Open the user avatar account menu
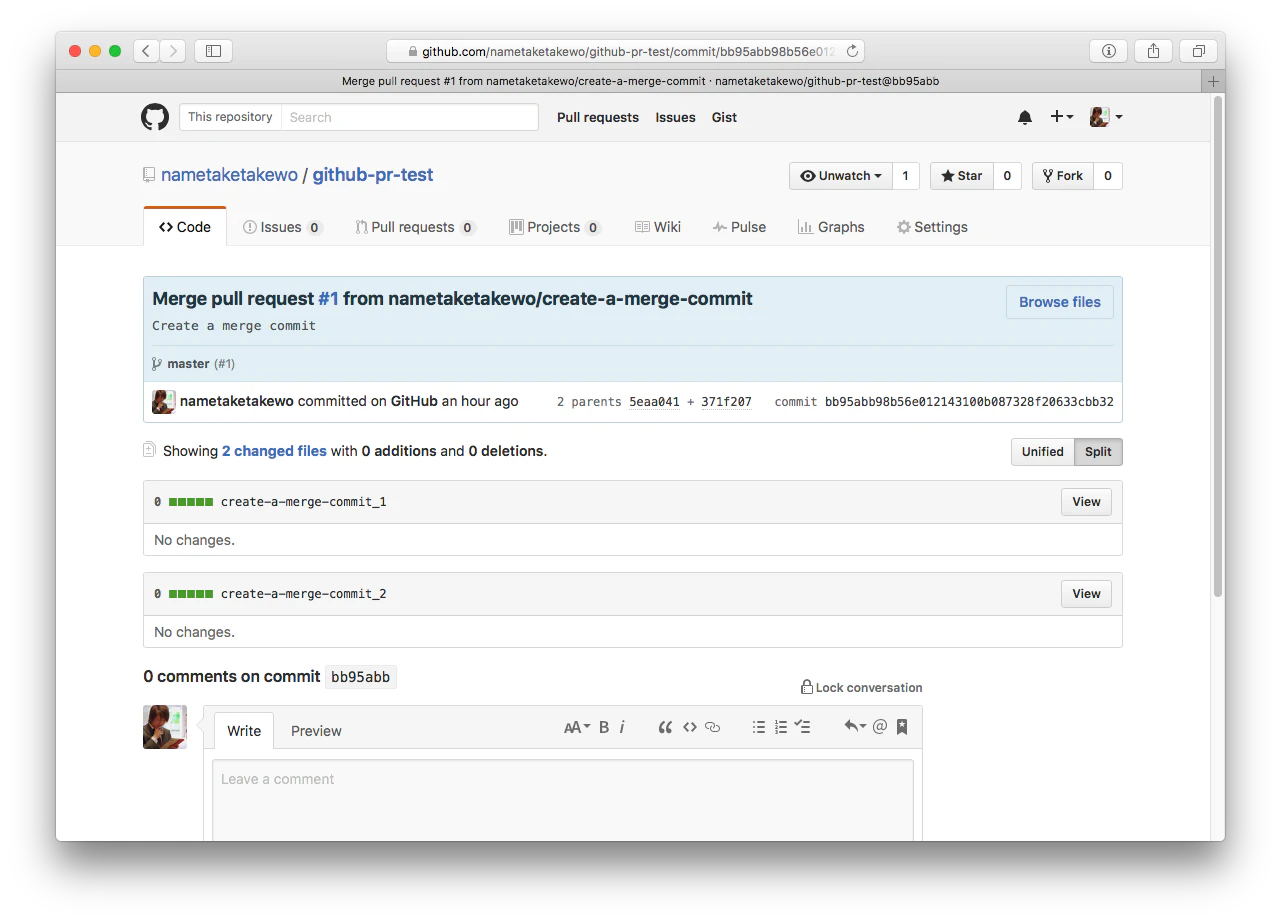The height and width of the screenshot is (921, 1281). click(1106, 117)
